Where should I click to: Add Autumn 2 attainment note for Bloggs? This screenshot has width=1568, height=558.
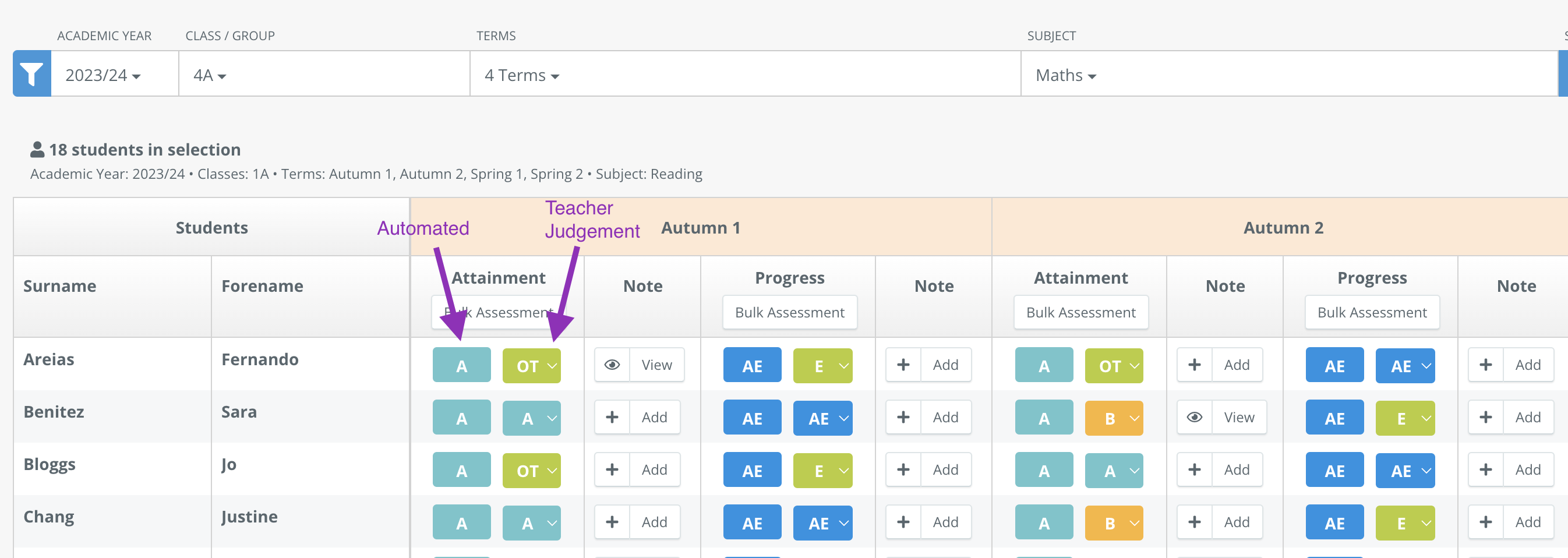coord(1219,469)
